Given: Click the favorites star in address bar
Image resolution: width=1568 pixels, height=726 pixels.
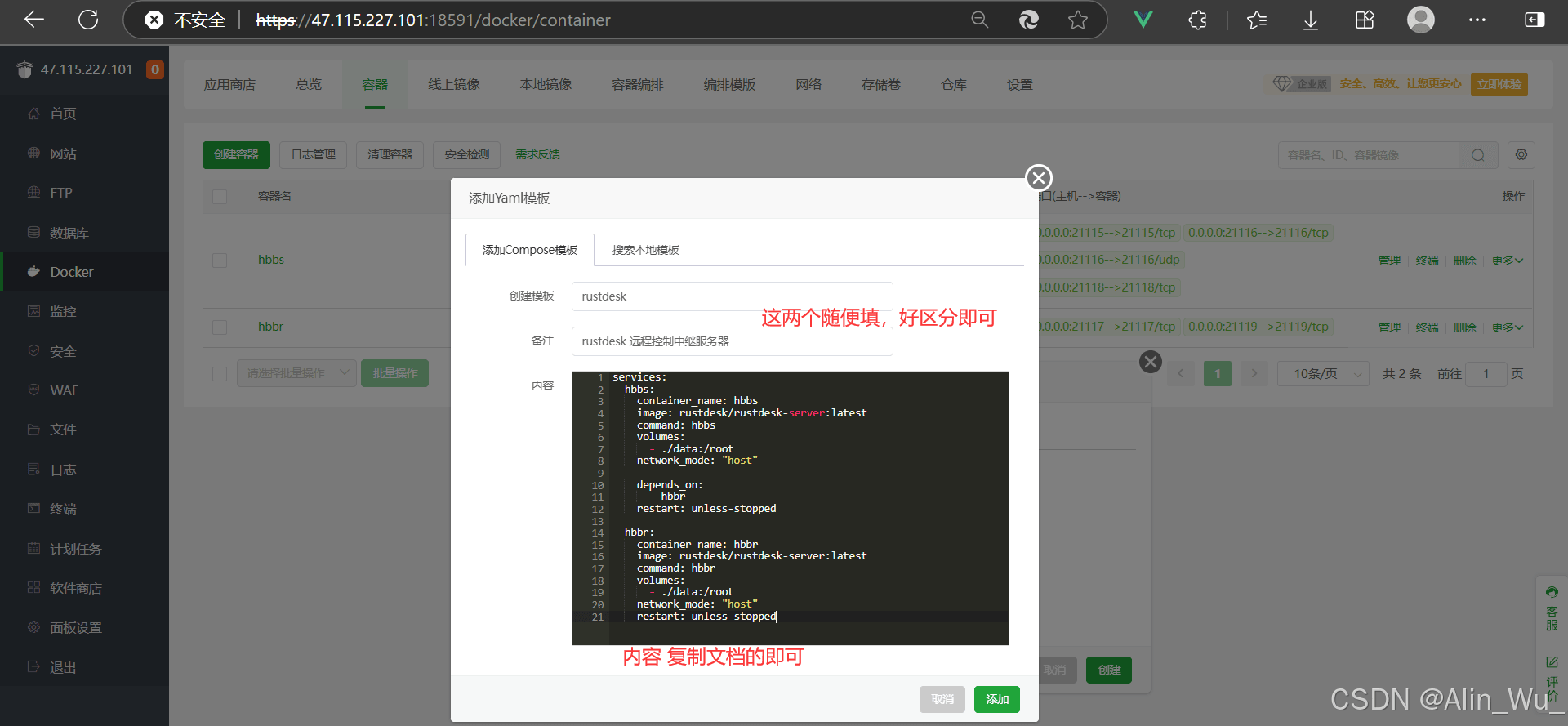Looking at the screenshot, I should coord(1077,20).
